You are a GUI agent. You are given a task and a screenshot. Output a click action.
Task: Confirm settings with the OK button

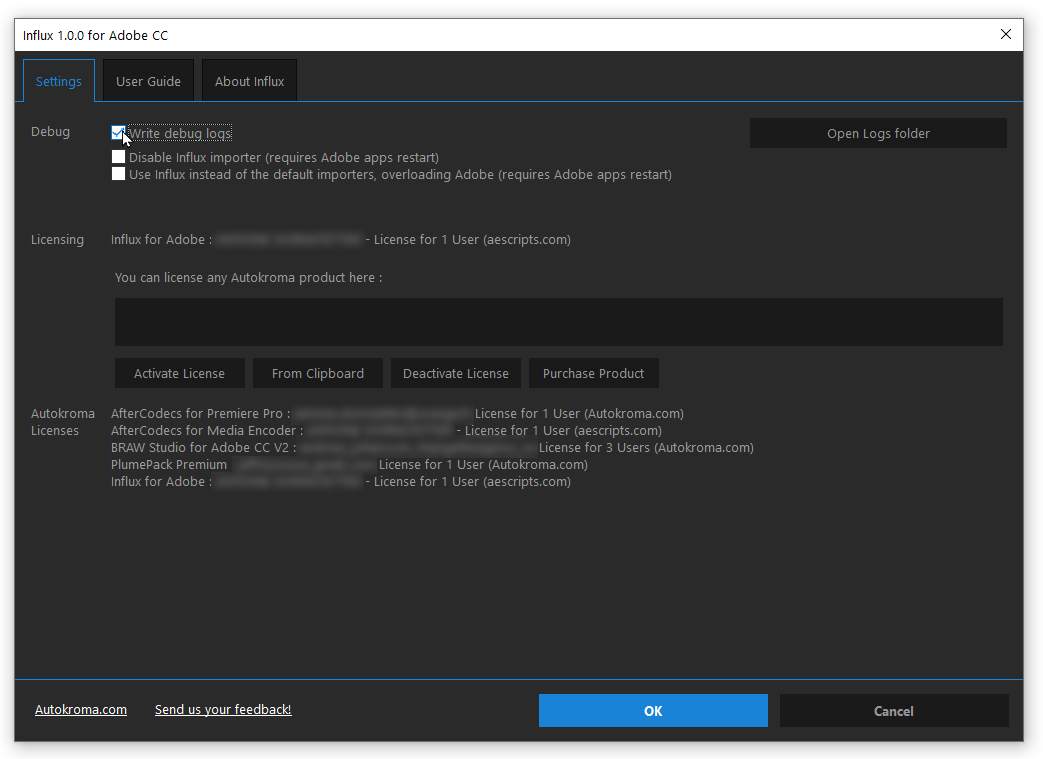[x=653, y=710]
